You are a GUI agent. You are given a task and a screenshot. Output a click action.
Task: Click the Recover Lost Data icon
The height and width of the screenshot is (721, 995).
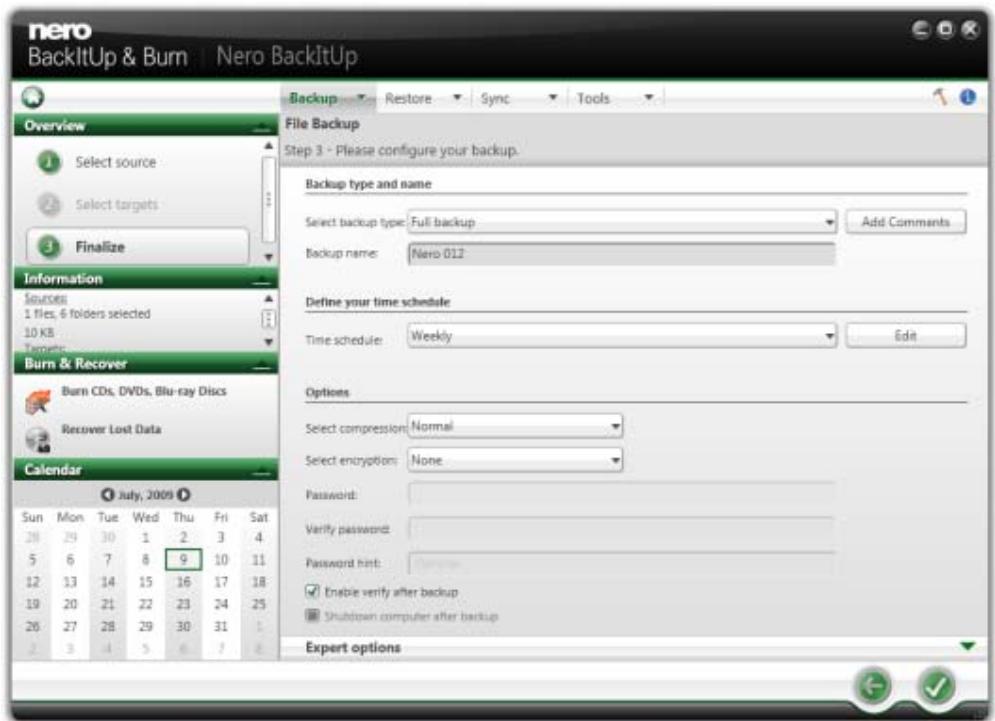pos(38,439)
